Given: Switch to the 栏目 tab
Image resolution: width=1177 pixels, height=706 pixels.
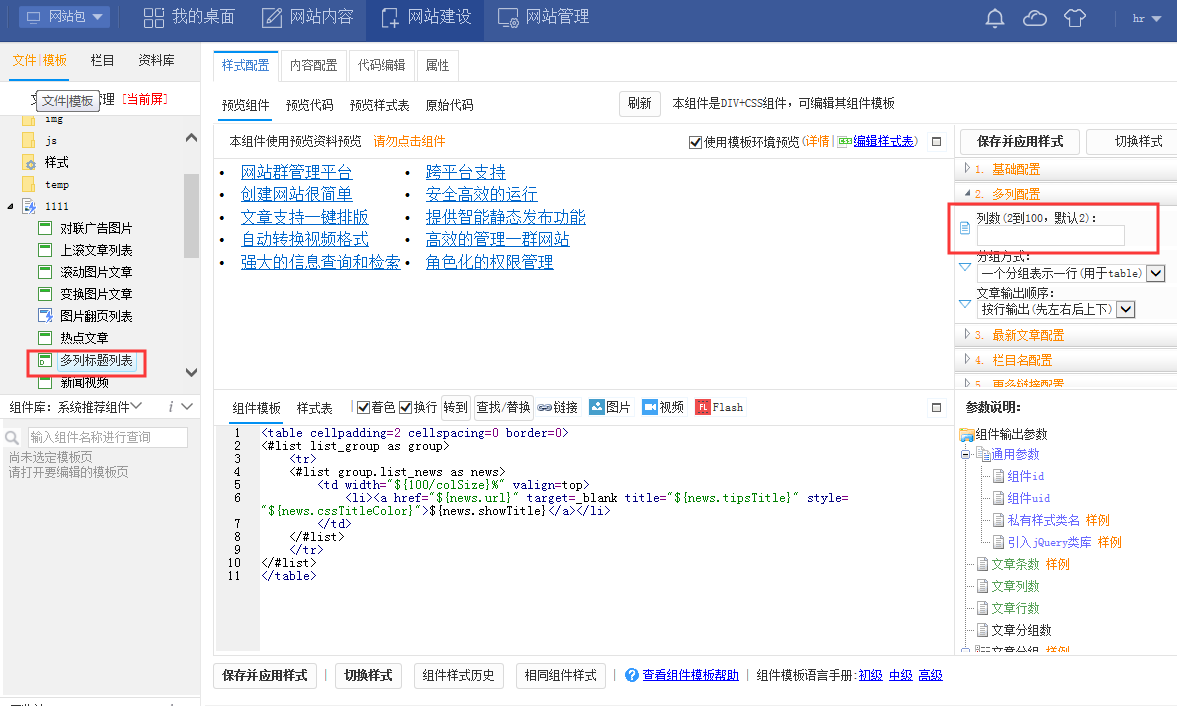Looking at the screenshot, I should [102, 61].
